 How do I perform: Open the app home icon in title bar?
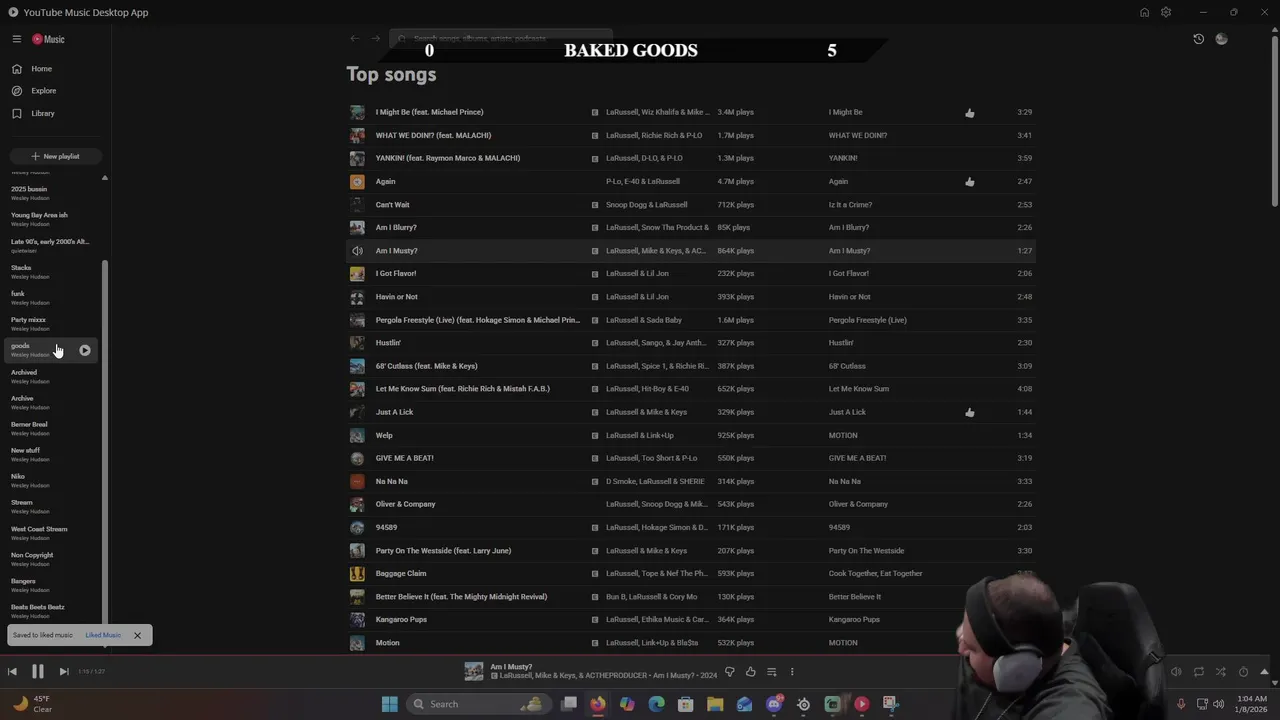coord(1144,12)
